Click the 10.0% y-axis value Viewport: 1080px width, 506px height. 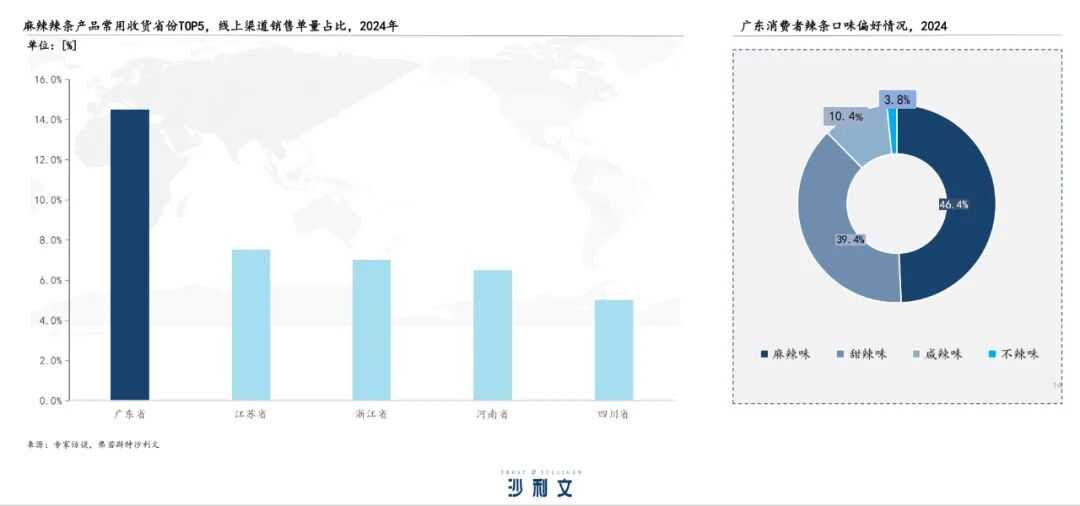pos(48,200)
